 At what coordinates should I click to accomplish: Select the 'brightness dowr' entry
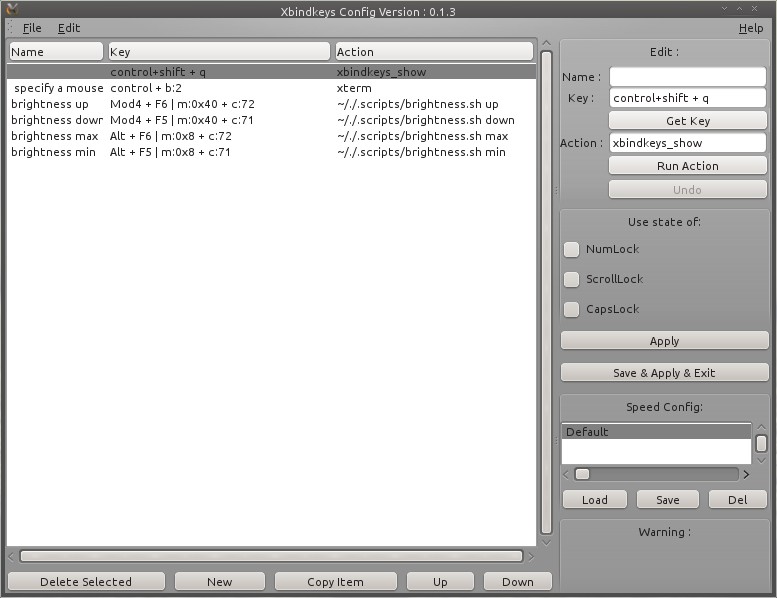point(271,120)
